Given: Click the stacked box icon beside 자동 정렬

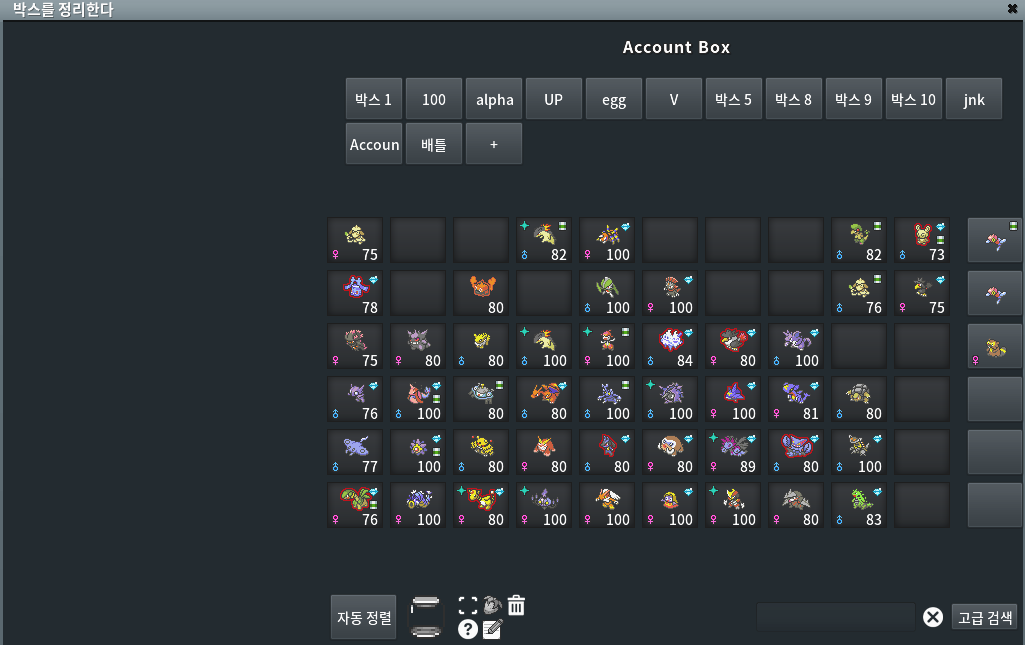Looking at the screenshot, I should [x=425, y=617].
